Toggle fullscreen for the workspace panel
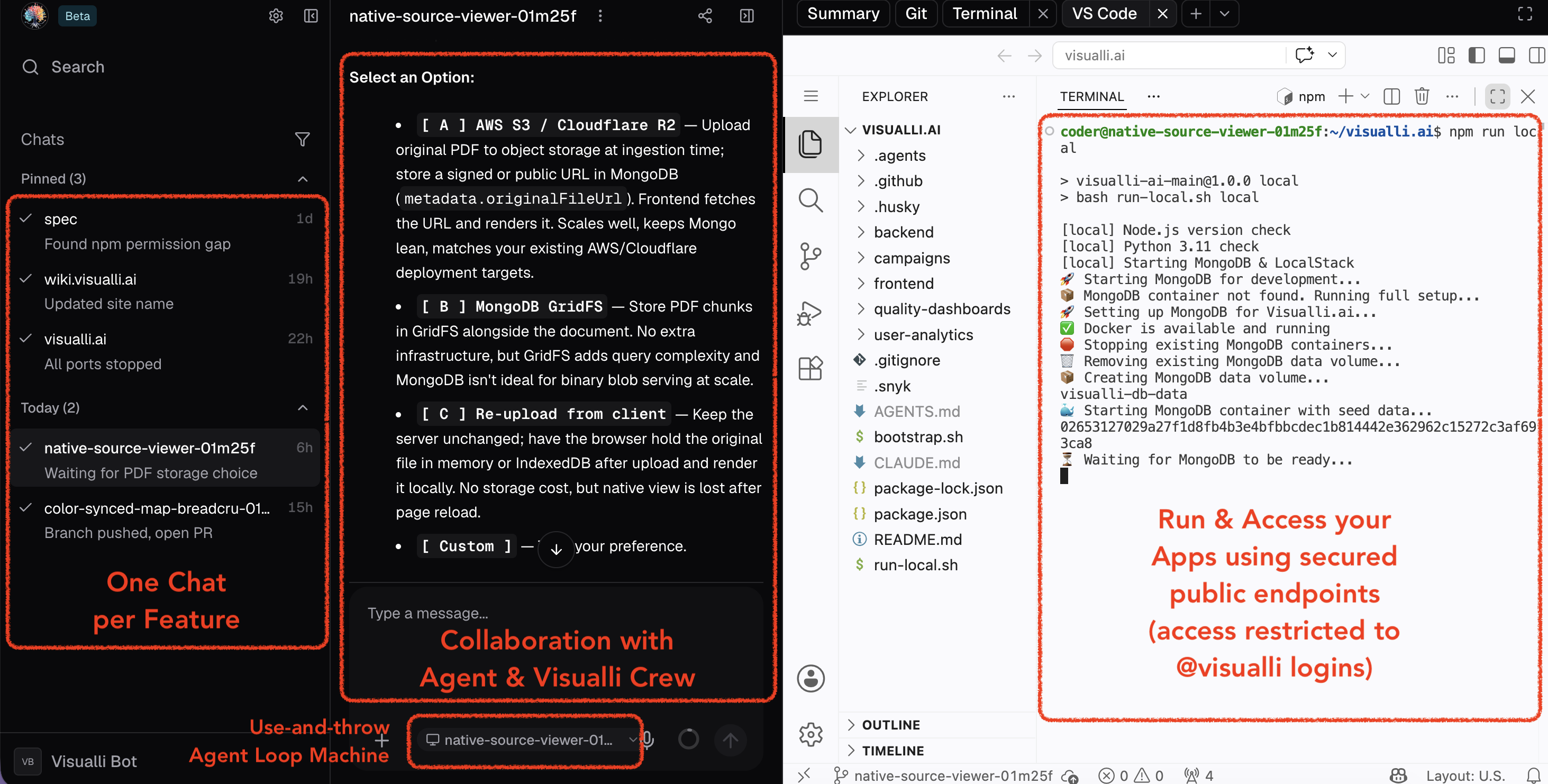Image resolution: width=1548 pixels, height=784 pixels. 1525,14
